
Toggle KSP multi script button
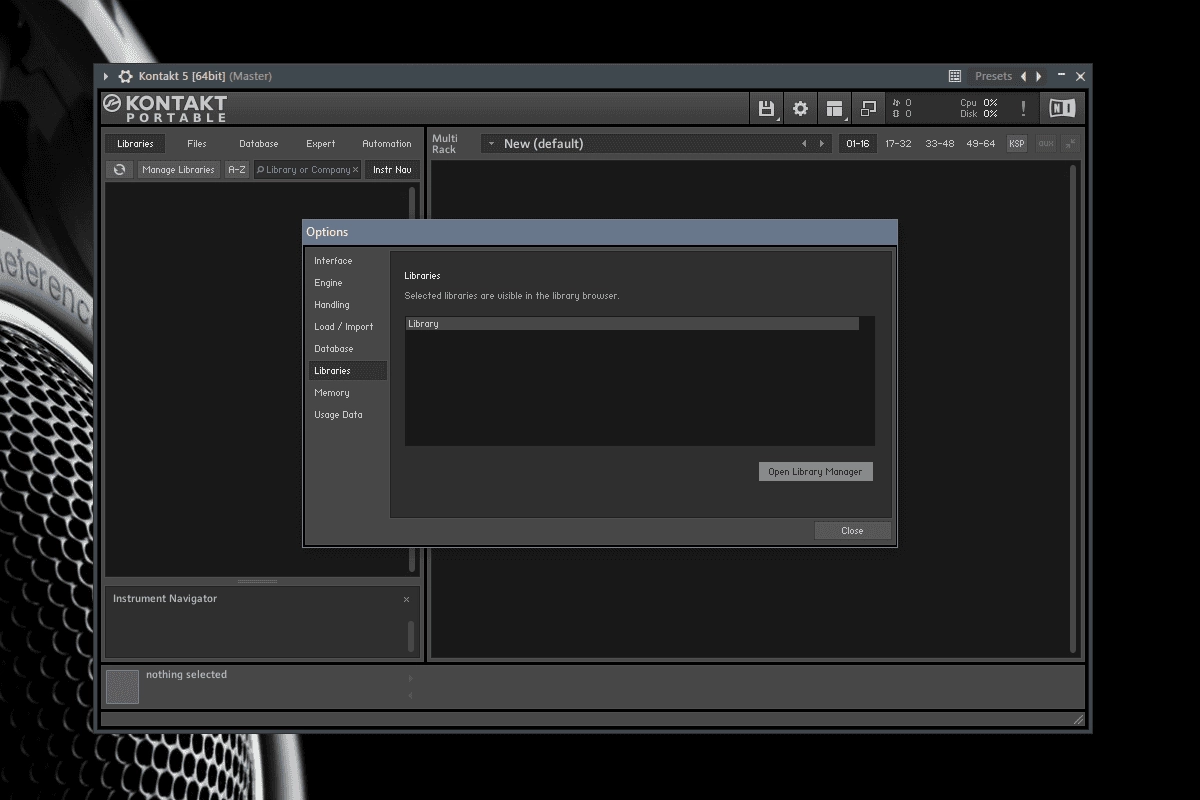(1017, 144)
